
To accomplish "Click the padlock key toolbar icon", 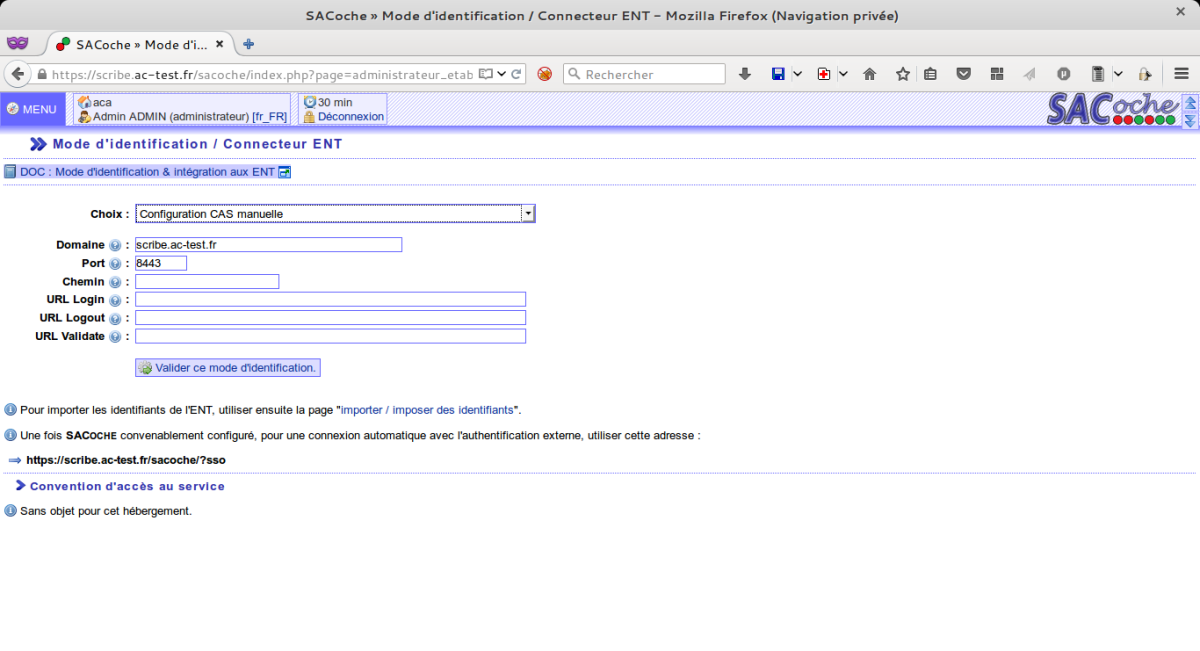I will click(x=1145, y=74).
